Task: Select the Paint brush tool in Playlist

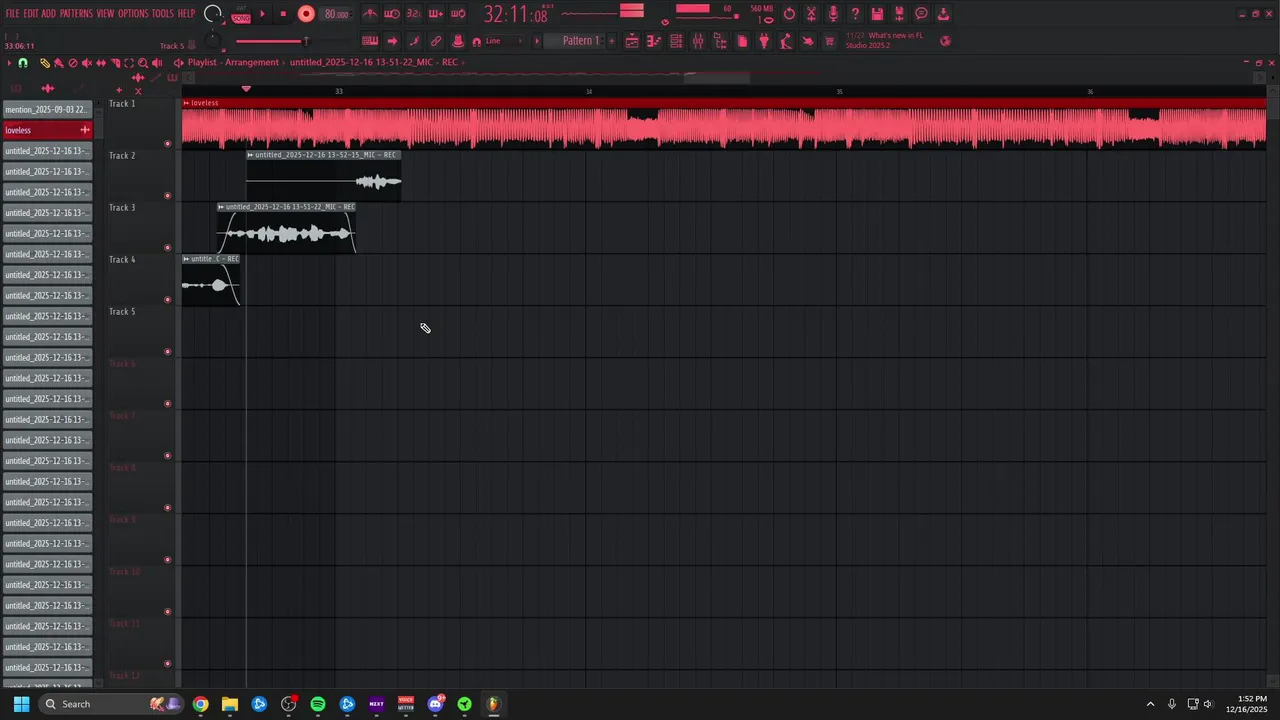Action: click(58, 63)
